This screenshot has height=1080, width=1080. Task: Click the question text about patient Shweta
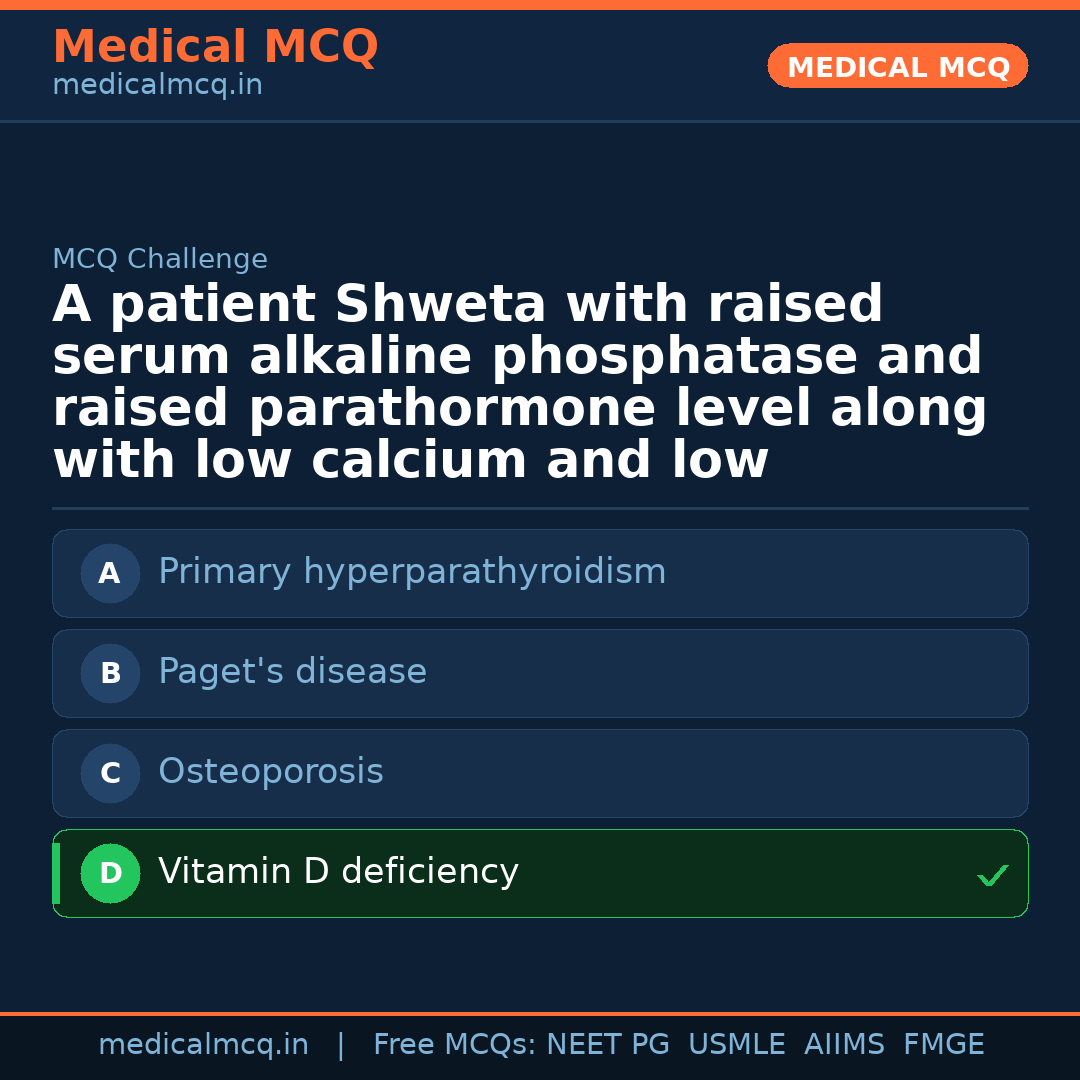pyautogui.click(x=520, y=383)
